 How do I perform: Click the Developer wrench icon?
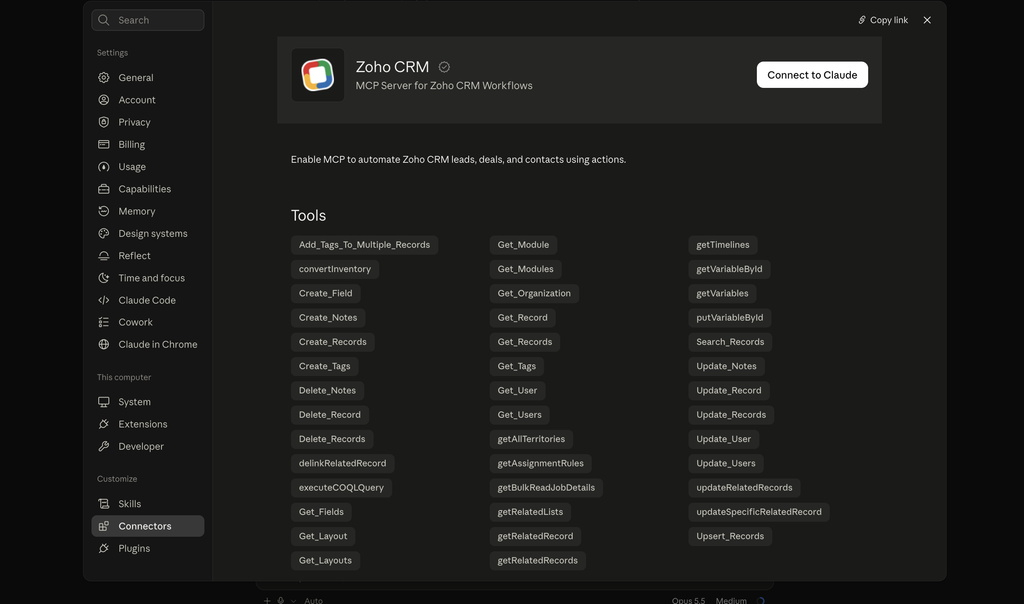point(104,446)
